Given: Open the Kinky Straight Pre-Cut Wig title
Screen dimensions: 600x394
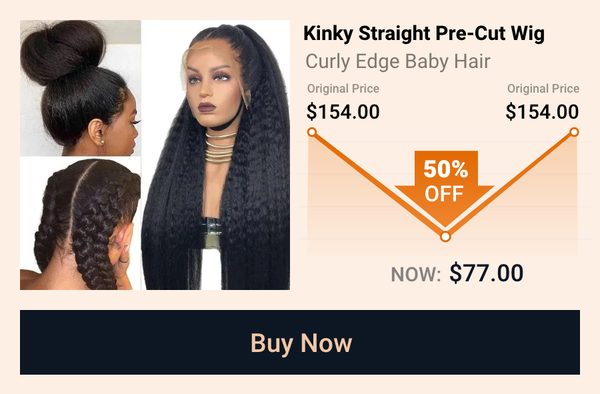Looking at the screenshot, I should pyautogui.click(x=424, y=34).
